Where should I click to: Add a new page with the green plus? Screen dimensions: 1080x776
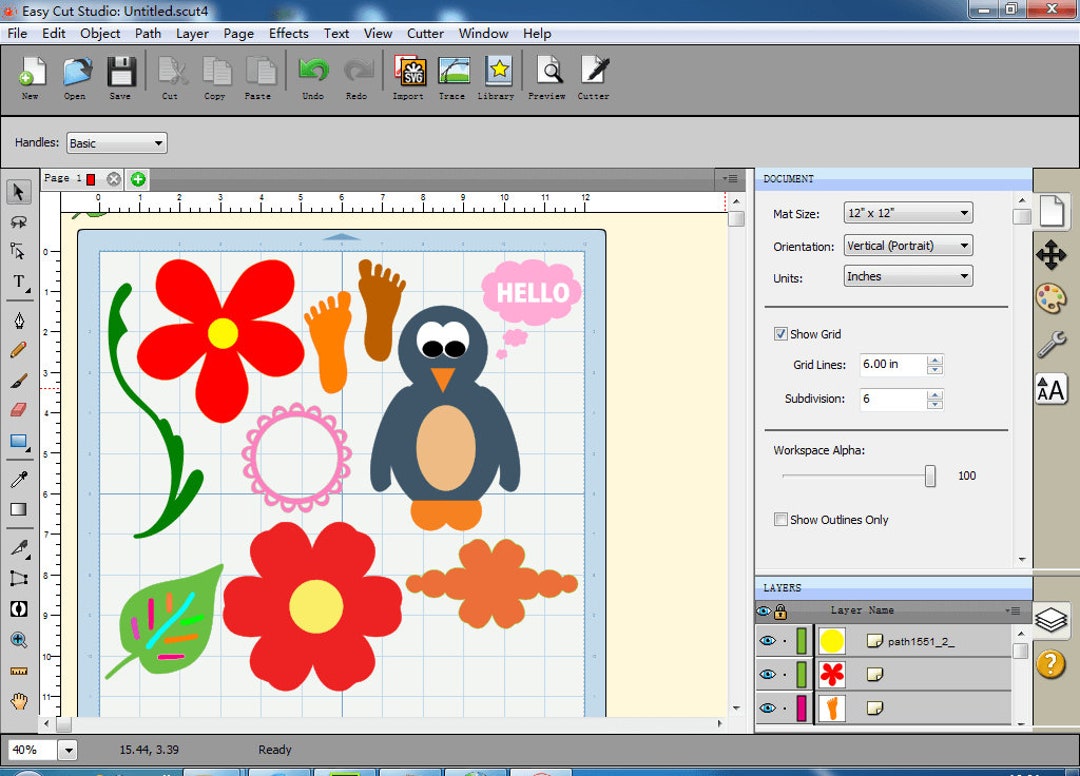pos(137,178)
